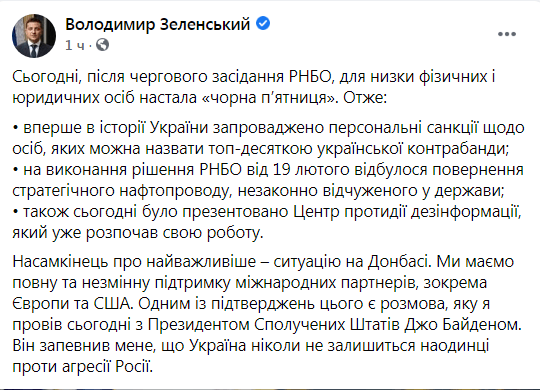Viewport: 540px width, 390px height.
Task: Click the closing words 'проти агресії Росії'
Action: [82, 367]
